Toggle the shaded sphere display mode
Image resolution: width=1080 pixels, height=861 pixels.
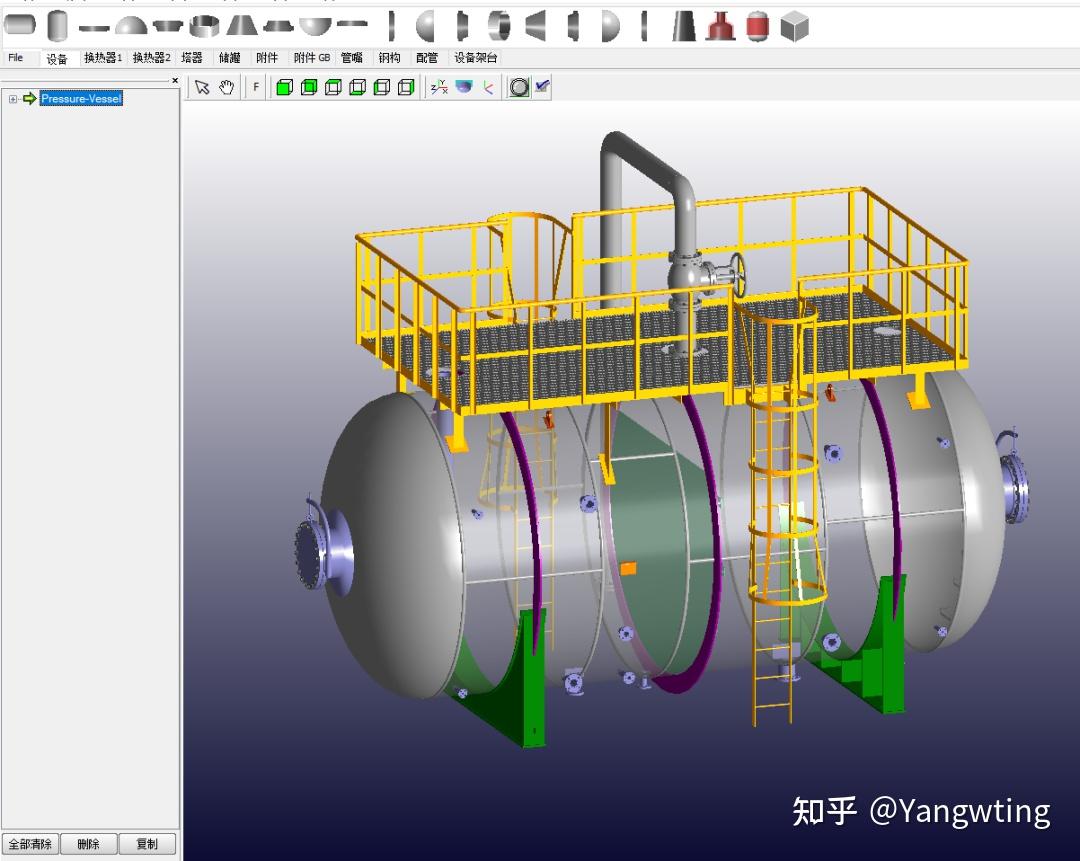[520, 87]
